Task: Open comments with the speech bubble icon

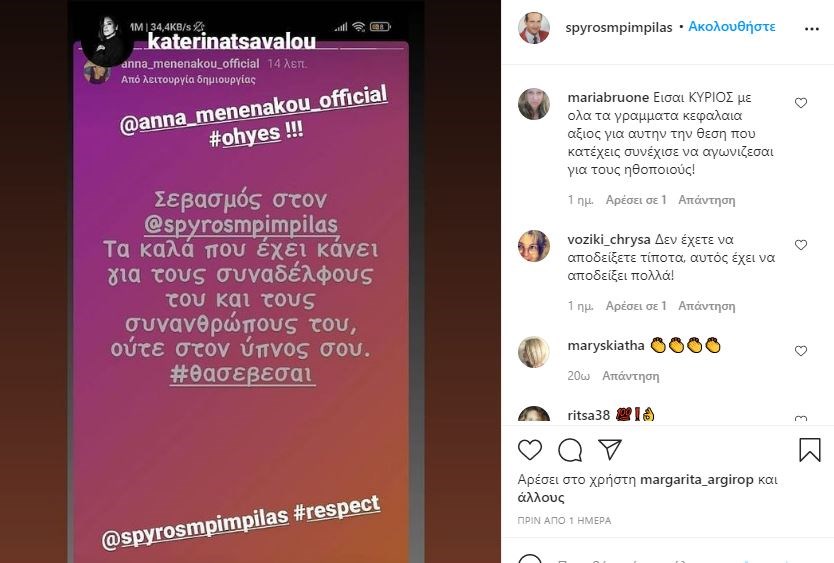Action: [x=570, y=451]
